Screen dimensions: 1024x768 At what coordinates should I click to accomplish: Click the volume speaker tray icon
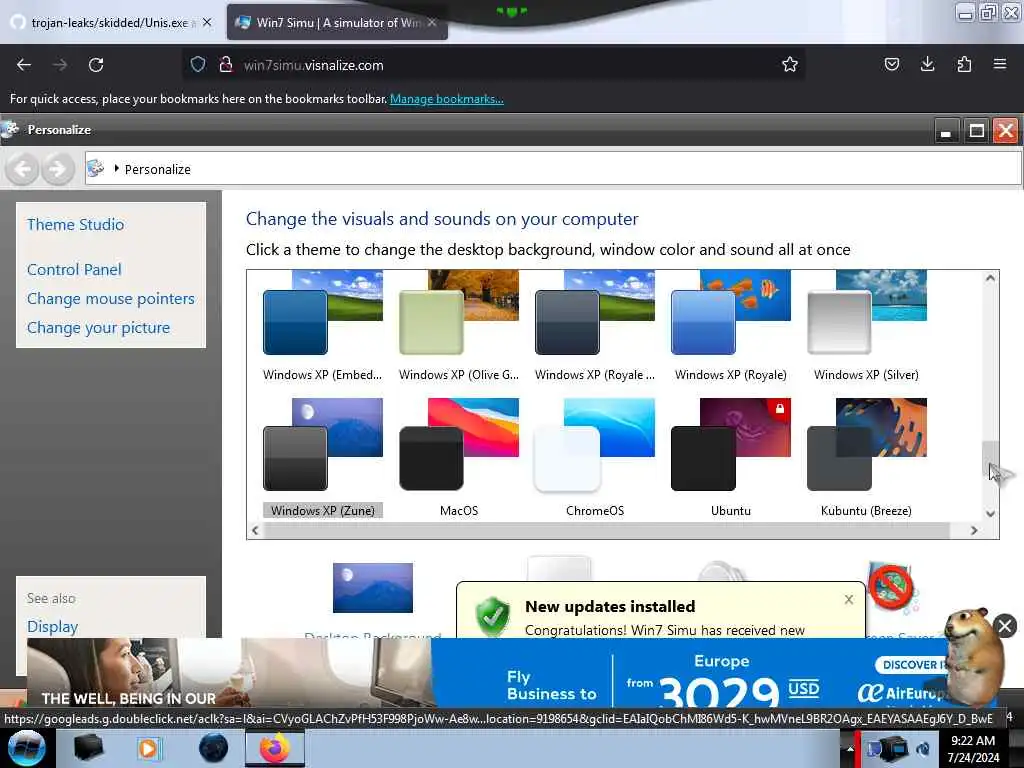[923, 749]
